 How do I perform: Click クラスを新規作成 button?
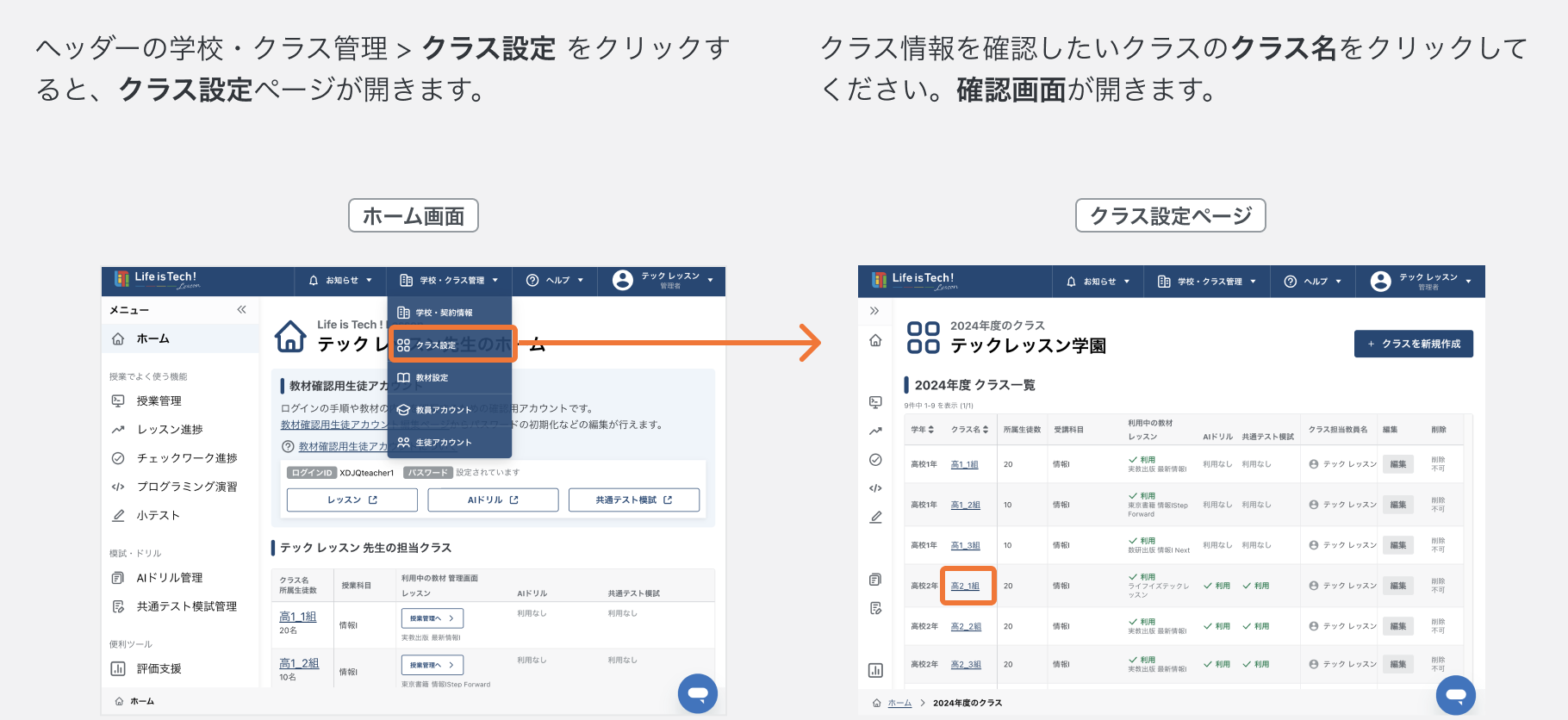tap(1414, 344)
